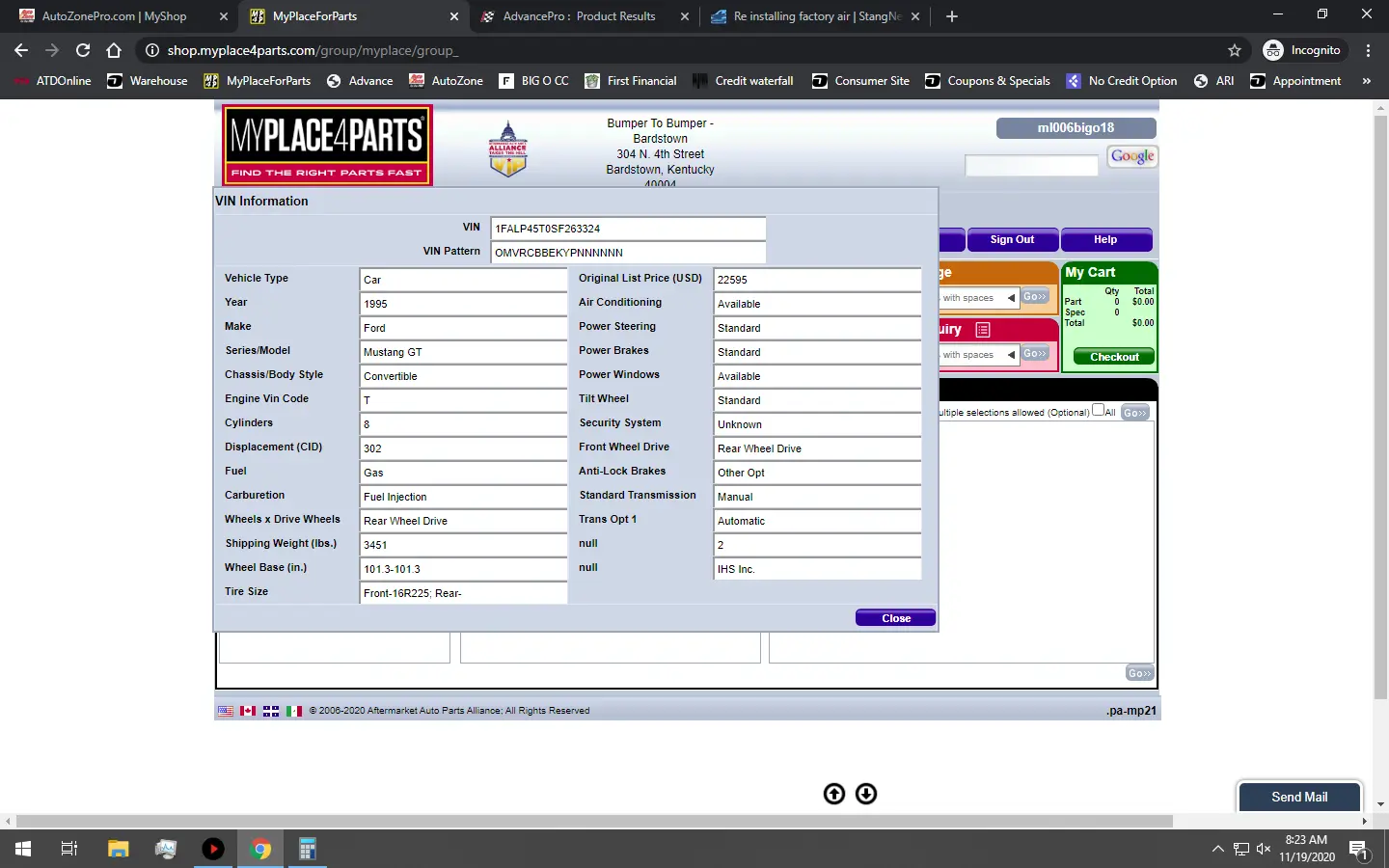The height and width of the screenshot is (868, 1389).
Task: Click the up arrow circle icon
Action: click(834, 794)
